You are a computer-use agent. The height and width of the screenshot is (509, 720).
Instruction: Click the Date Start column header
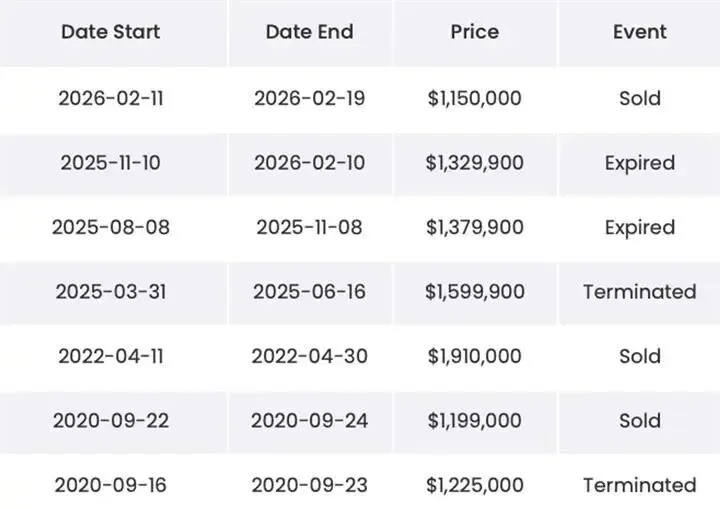tap(111, 32)
